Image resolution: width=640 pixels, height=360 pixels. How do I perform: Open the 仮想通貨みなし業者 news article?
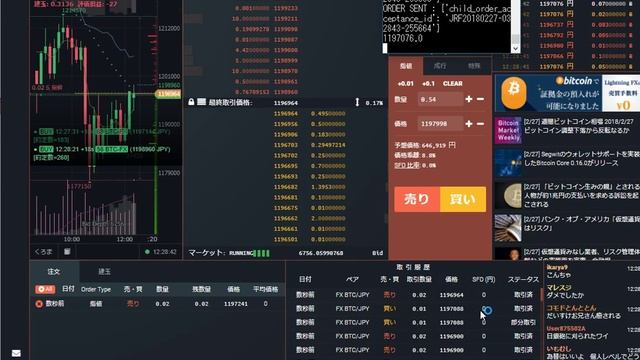[581, 253]
